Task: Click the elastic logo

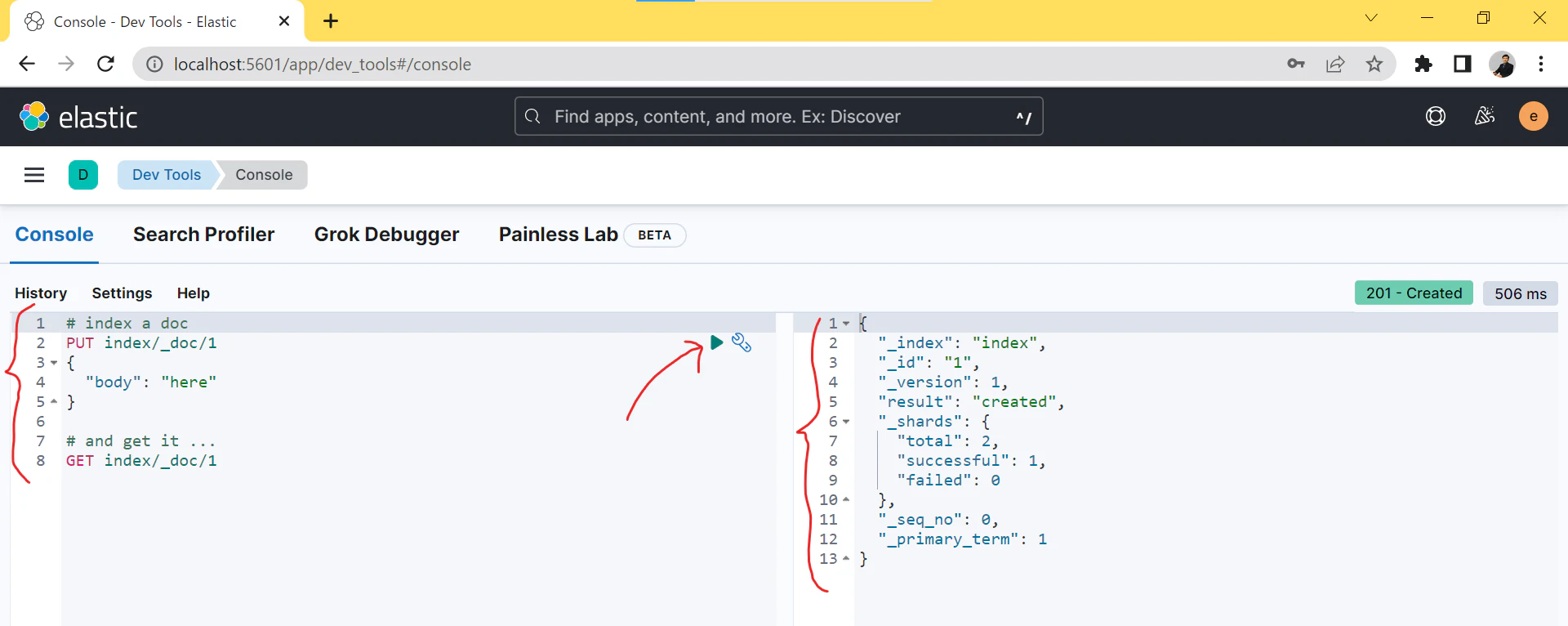Action: click(78, 117)
